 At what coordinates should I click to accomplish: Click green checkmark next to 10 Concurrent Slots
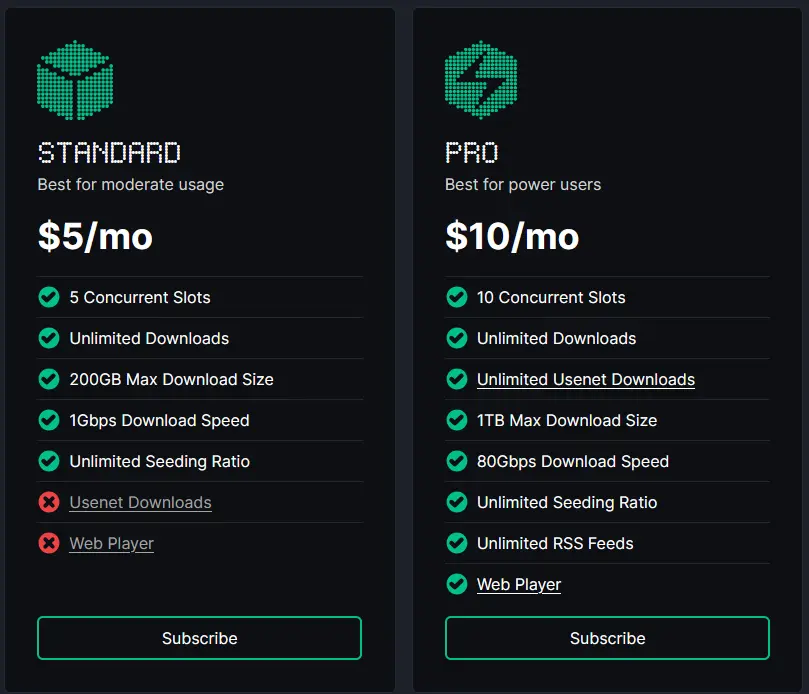click(457, 297)
